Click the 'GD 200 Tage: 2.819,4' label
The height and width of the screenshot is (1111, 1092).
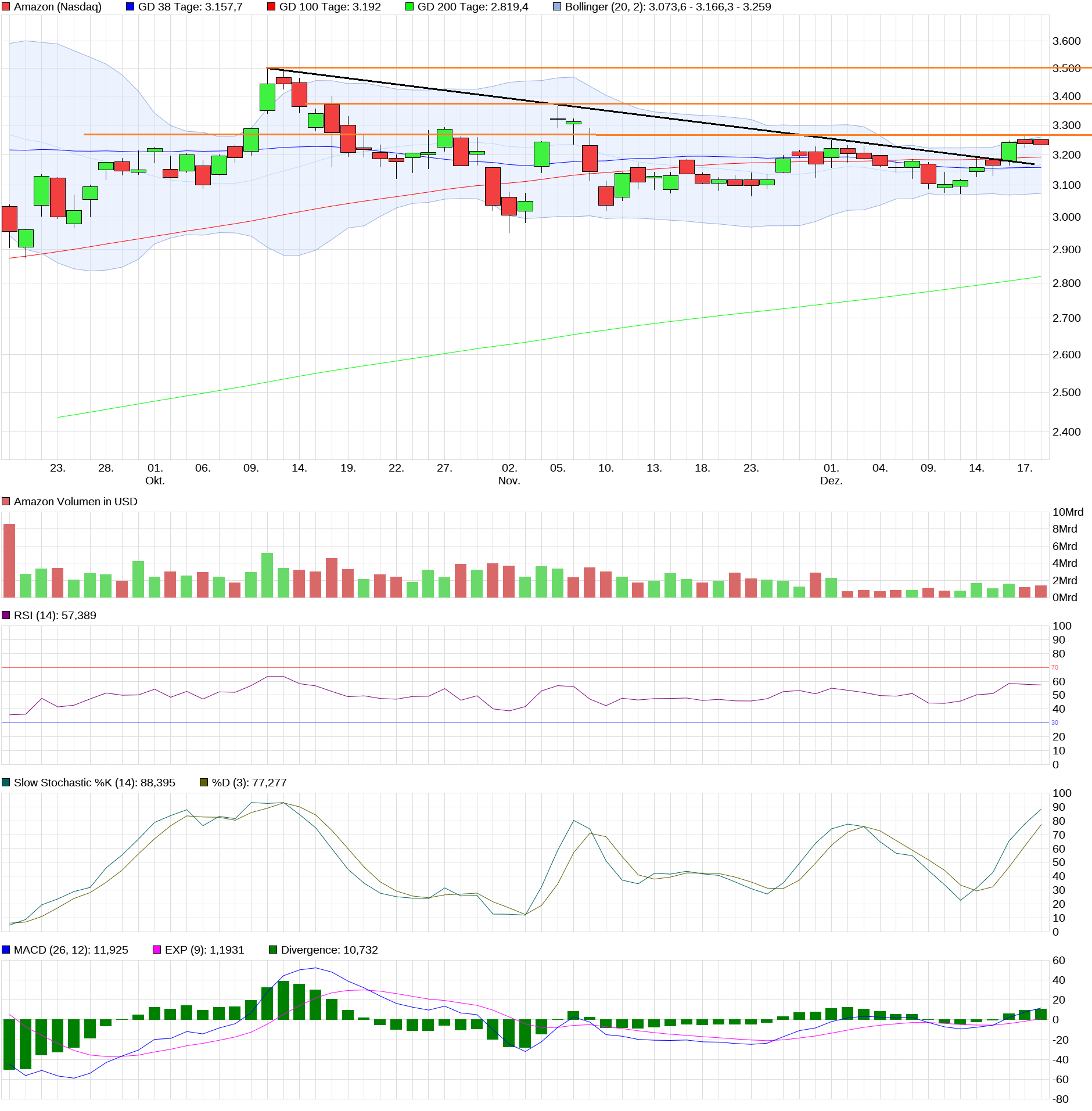pos(473,7)
